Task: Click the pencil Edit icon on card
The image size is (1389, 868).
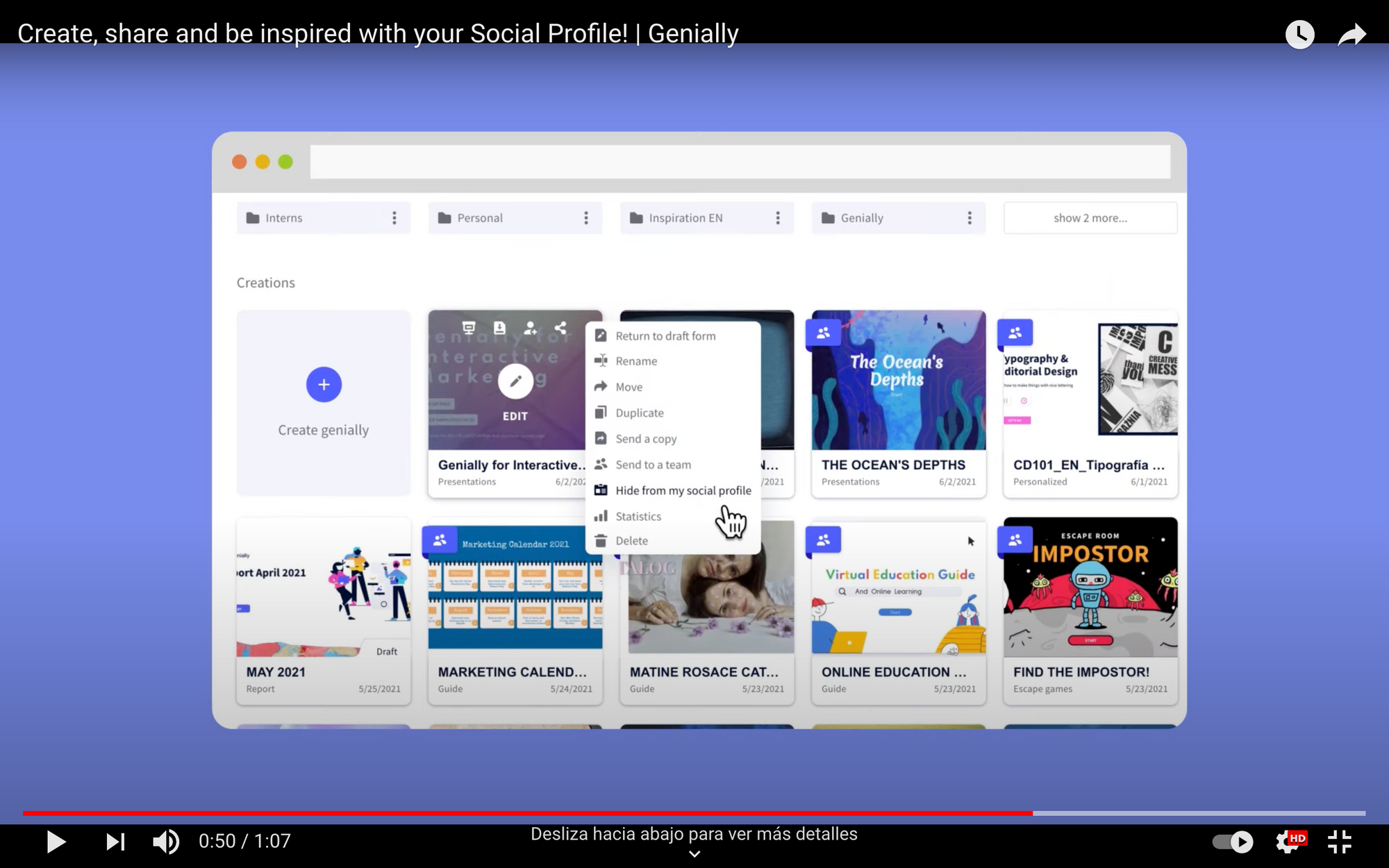Action: (x=515, y=381)
